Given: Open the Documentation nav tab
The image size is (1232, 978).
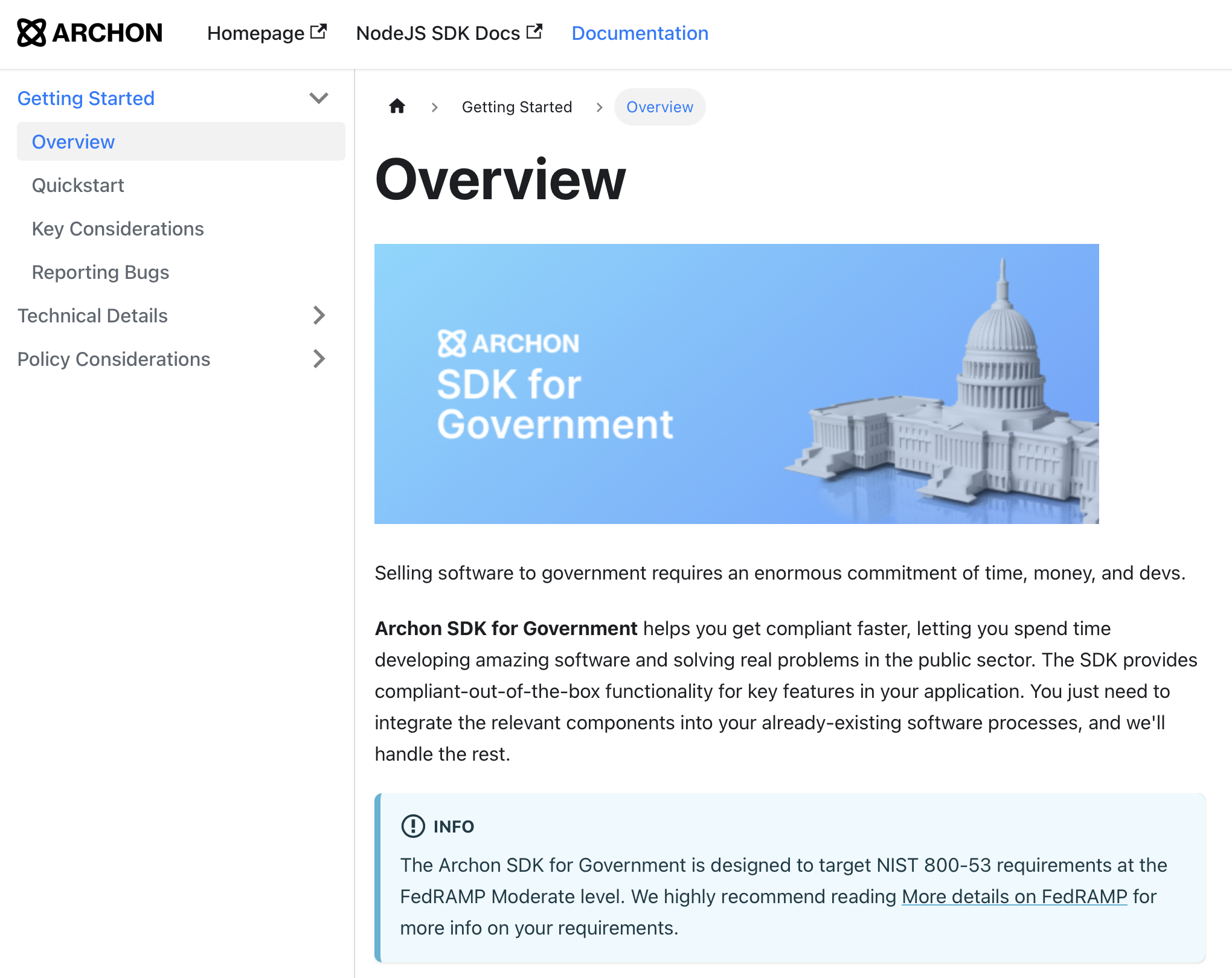Looking at the screenshot, I should point(640,33).
